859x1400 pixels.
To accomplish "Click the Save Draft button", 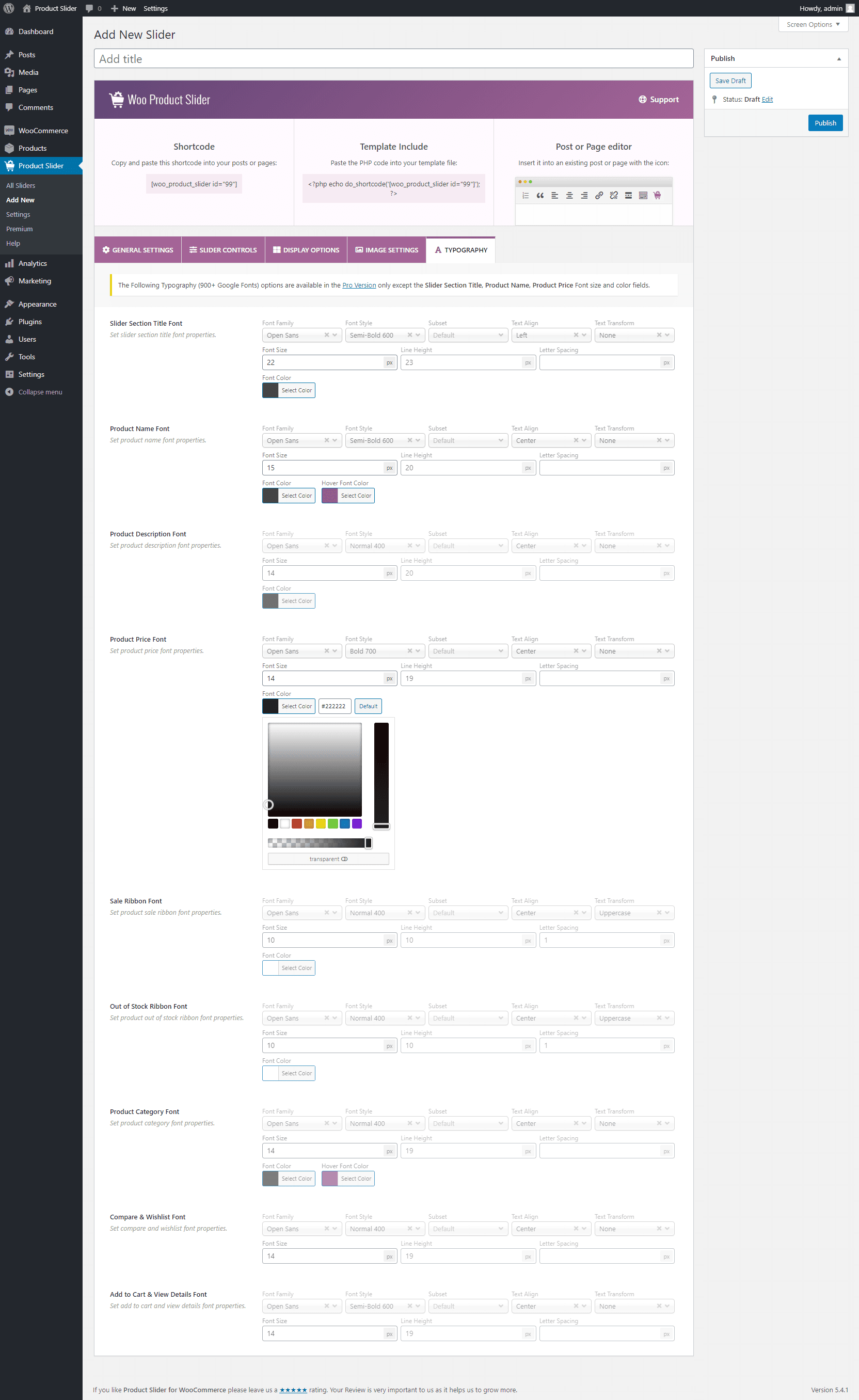I will tap(730, 81).
